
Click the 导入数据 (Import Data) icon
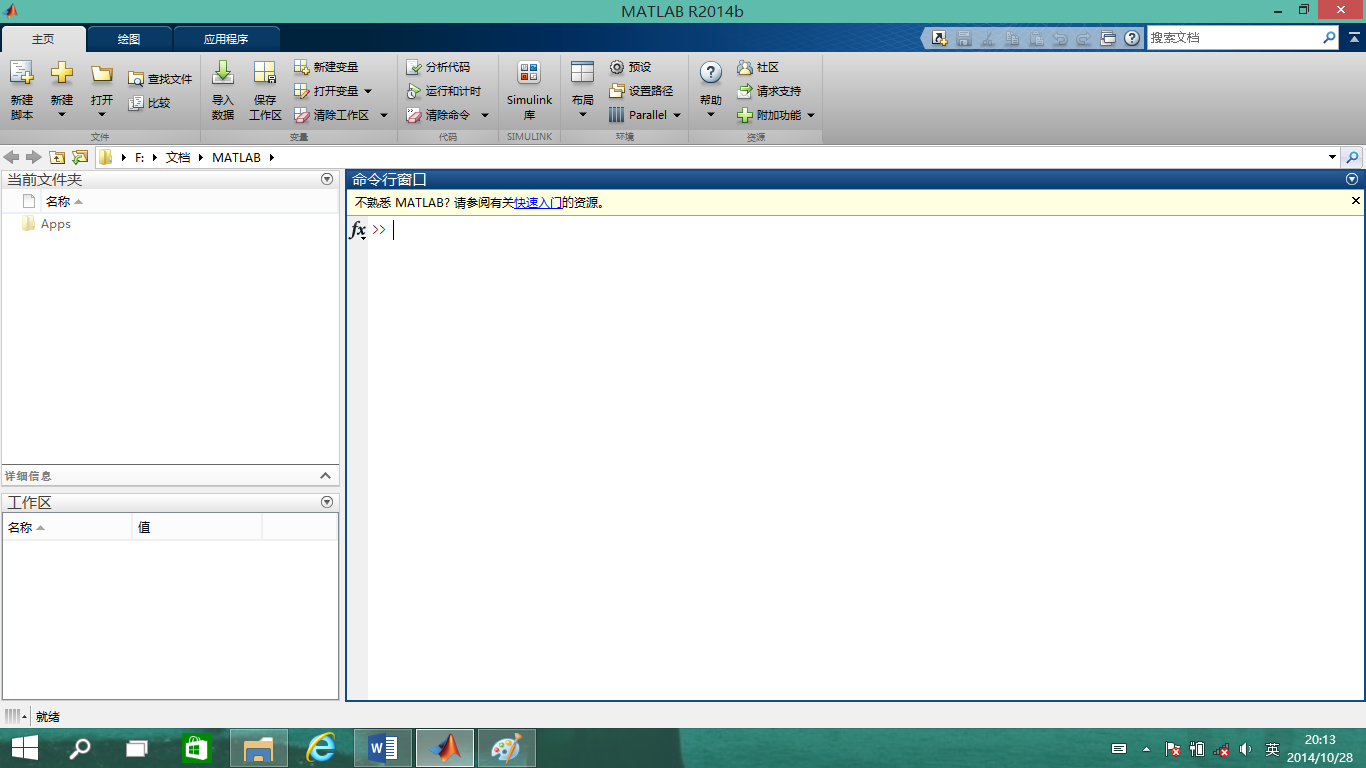[223, 74]
